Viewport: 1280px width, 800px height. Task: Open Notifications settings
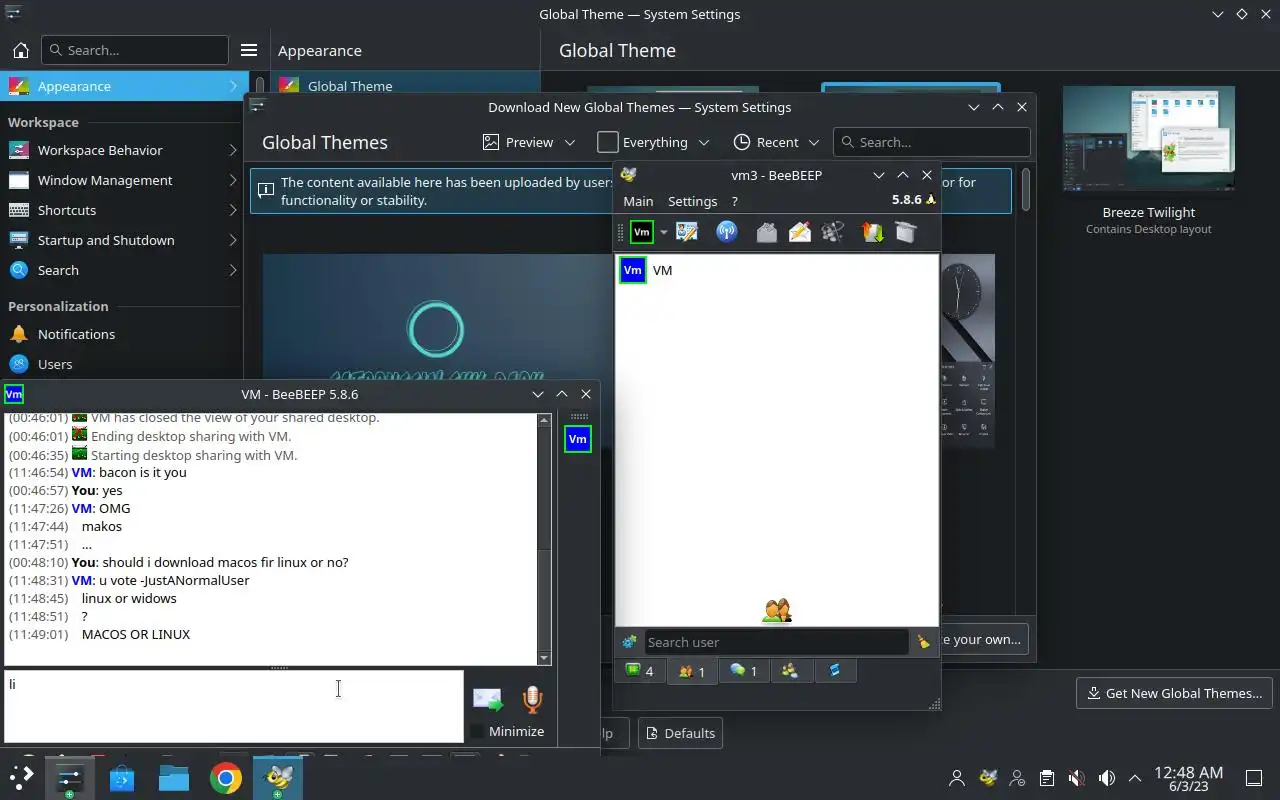tap(123, 334)
